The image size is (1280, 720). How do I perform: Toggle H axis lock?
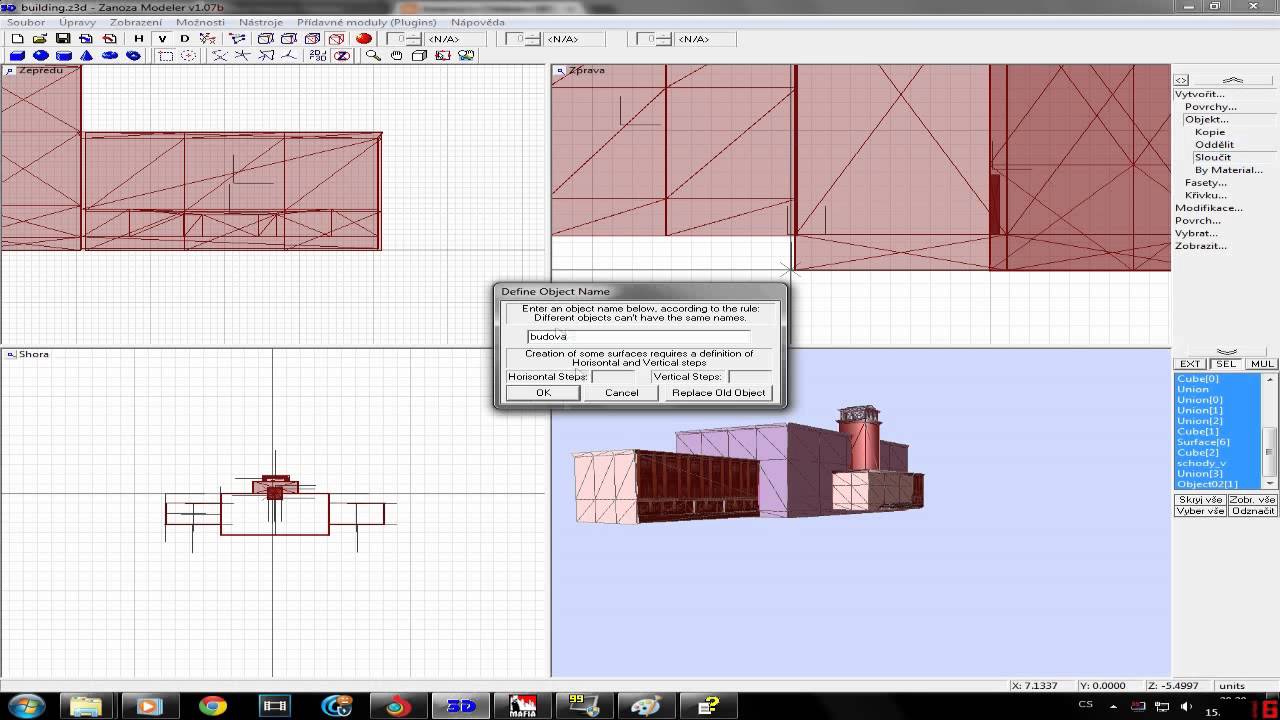(x=139, y=39)
